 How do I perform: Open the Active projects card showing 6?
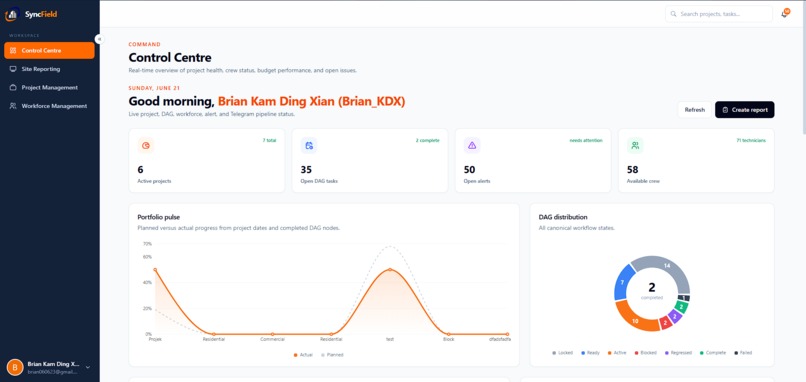pyautogui.click(x=207, y=160)
